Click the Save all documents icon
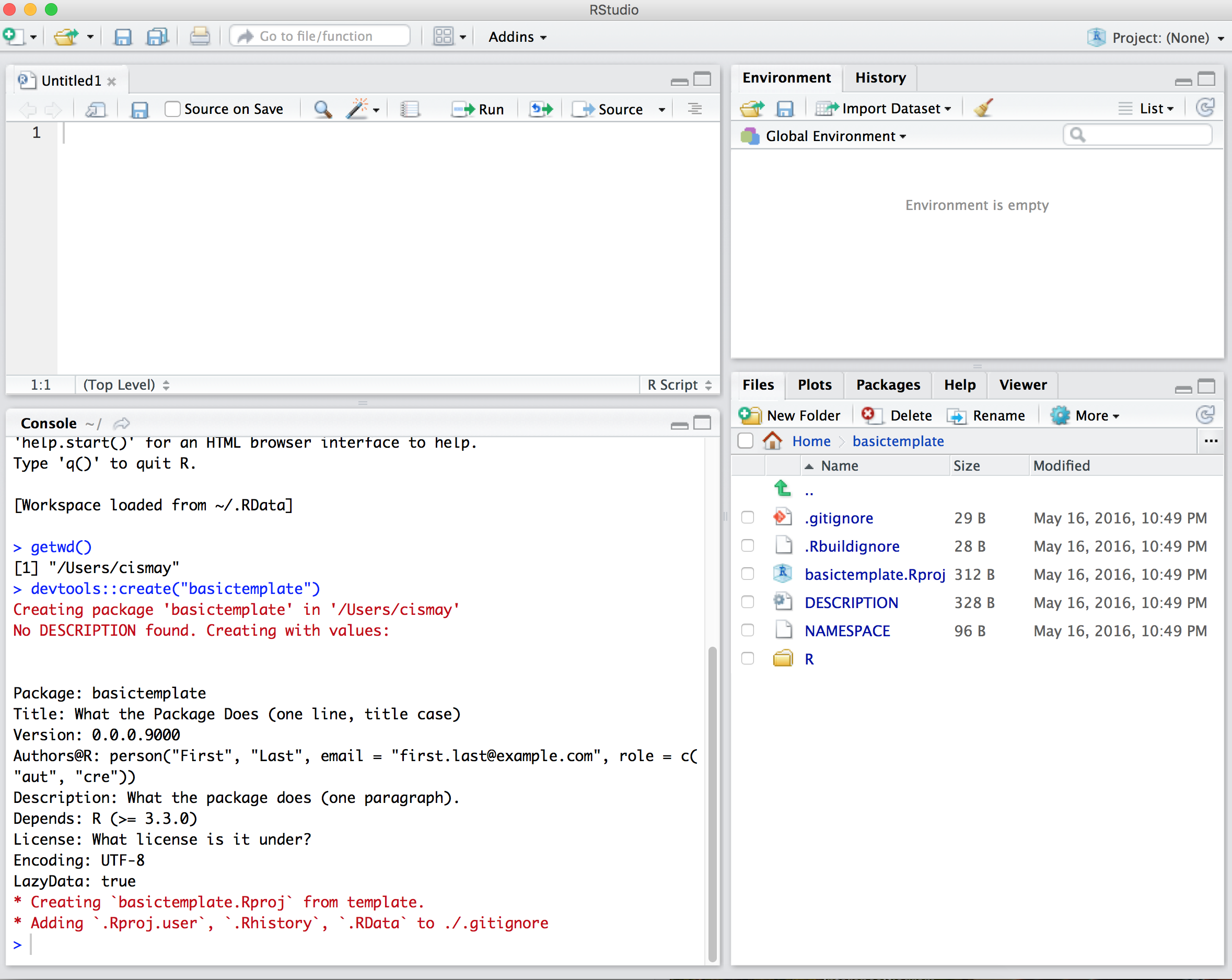Screen dimensions: 1232x980 pyautogui.click(x=157, y=37)
